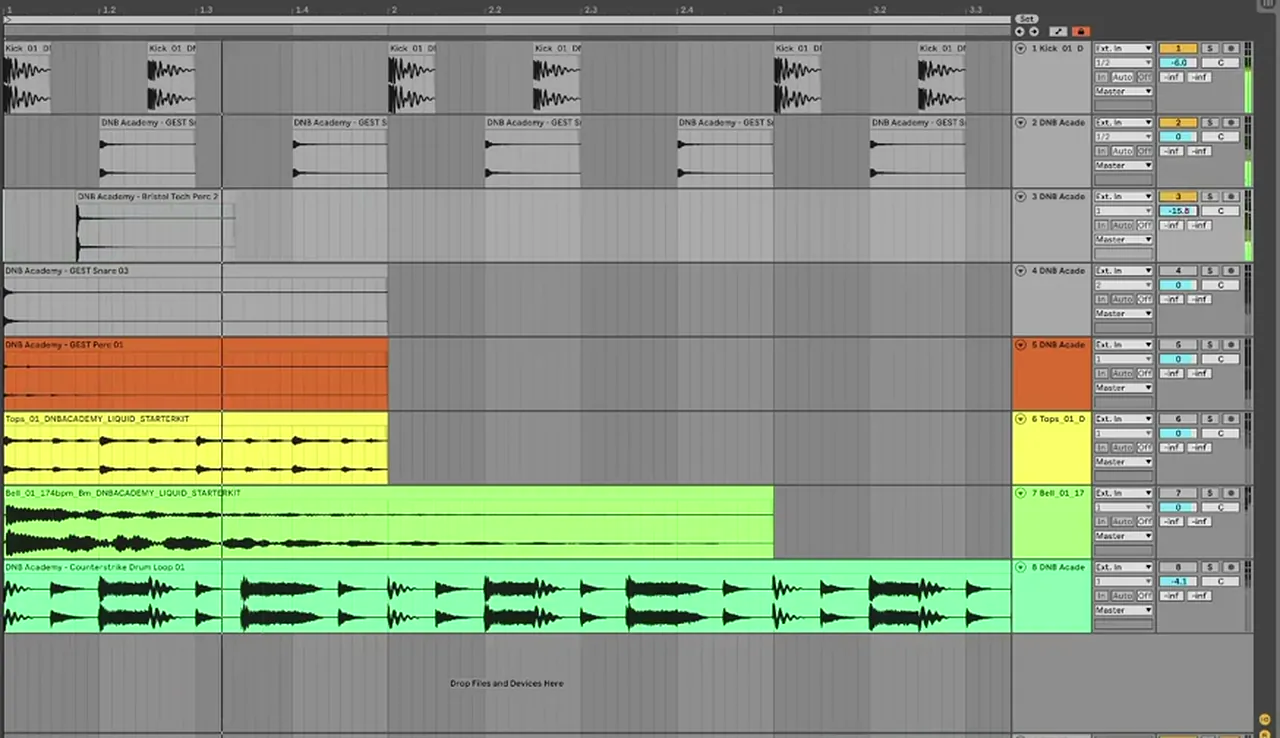Toggle the IO section show/hide icon

pyautogui.click(x=1265, y=718)
